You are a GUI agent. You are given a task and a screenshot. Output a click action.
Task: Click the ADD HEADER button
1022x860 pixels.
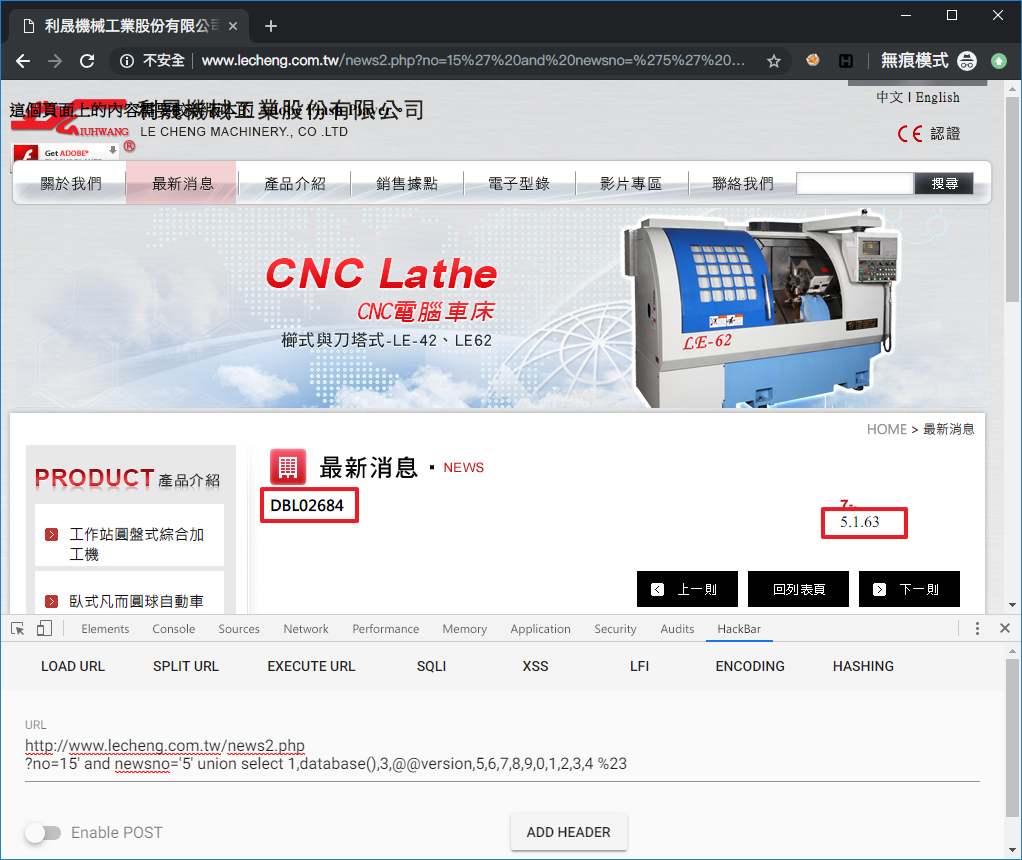point(568,832)
